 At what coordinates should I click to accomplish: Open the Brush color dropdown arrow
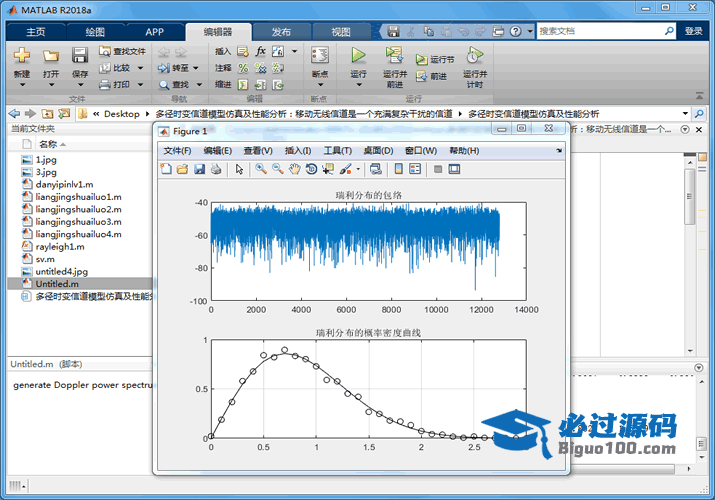pyautogui.click(x=358, y=170)
